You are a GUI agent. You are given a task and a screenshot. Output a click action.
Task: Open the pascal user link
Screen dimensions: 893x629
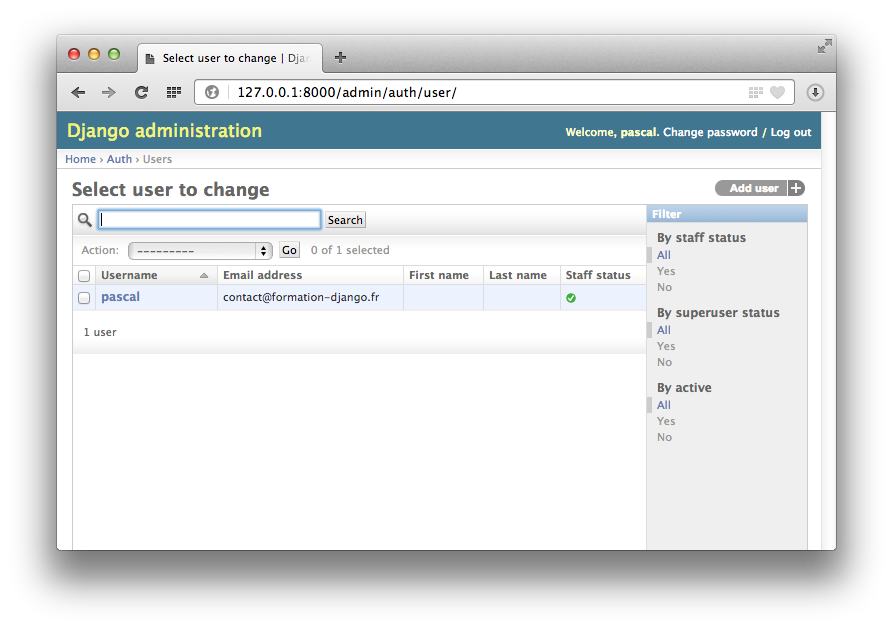click(x=120, y=297)
